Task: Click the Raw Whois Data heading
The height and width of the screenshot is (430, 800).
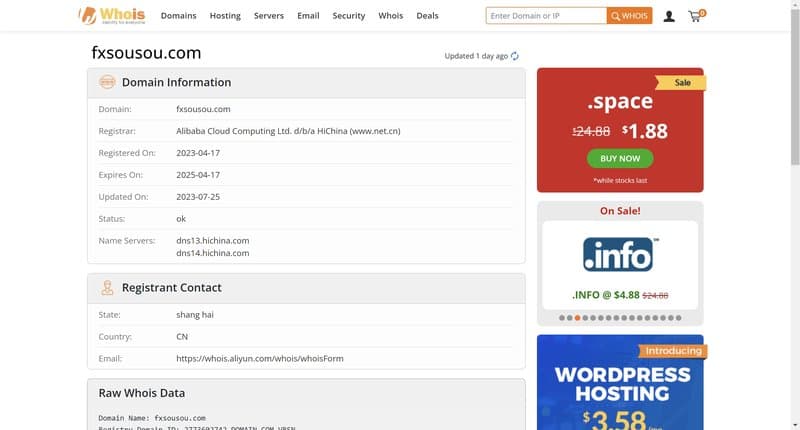Action: pyautogui.click(x=142, y=393)
